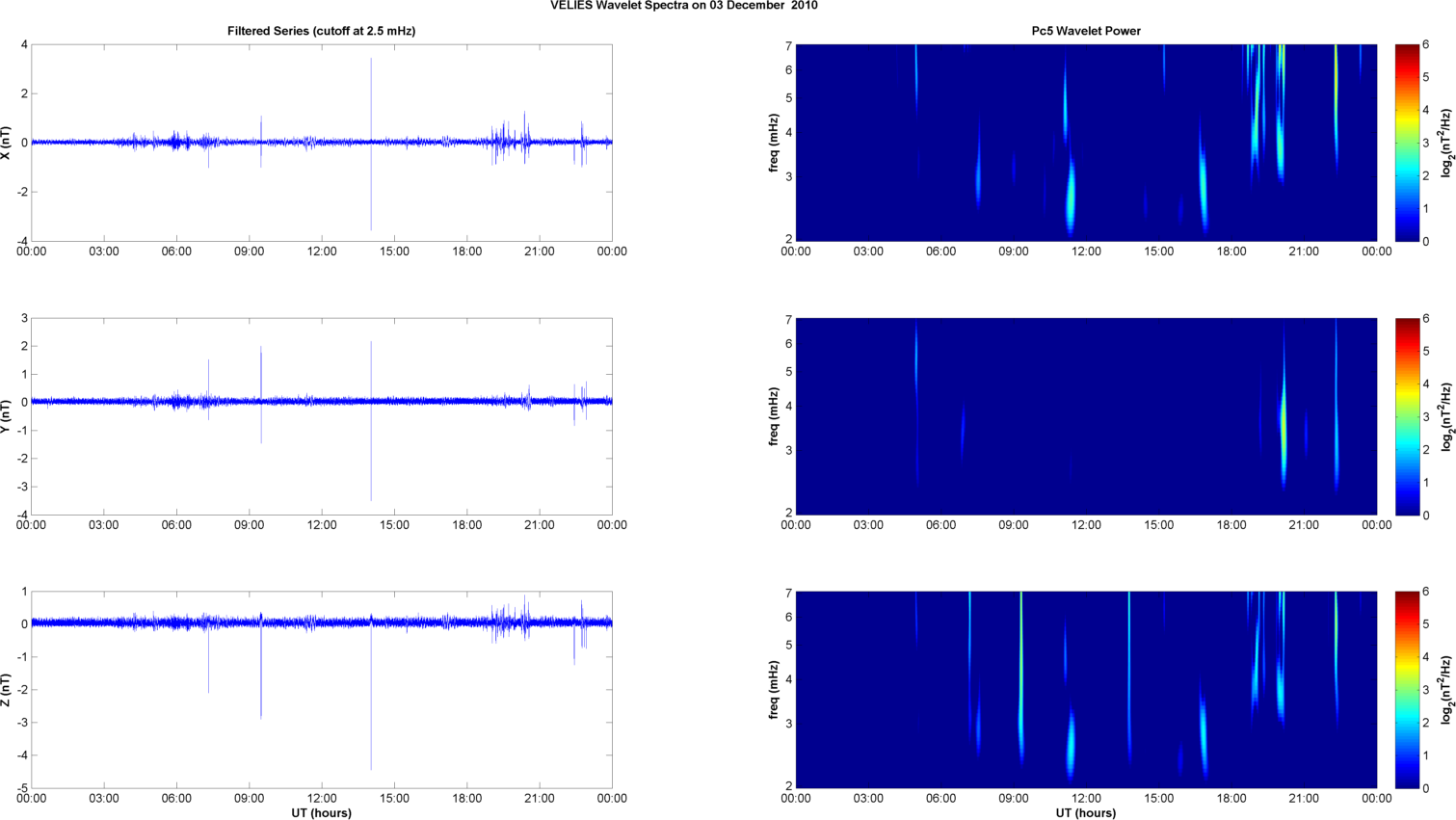Click the -5 tick on the Z (nT) axis

22,788
